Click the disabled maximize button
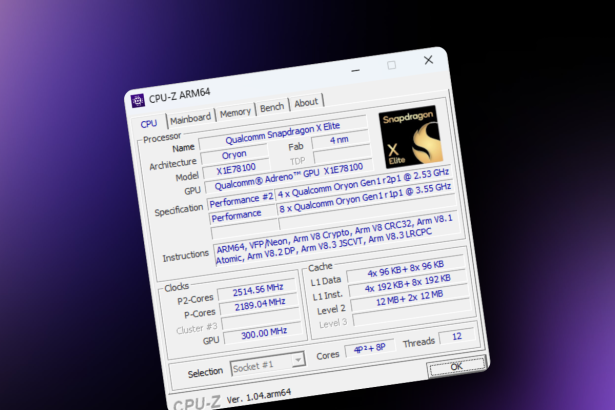This screenshot has height=410, width=615. point(391,65)
